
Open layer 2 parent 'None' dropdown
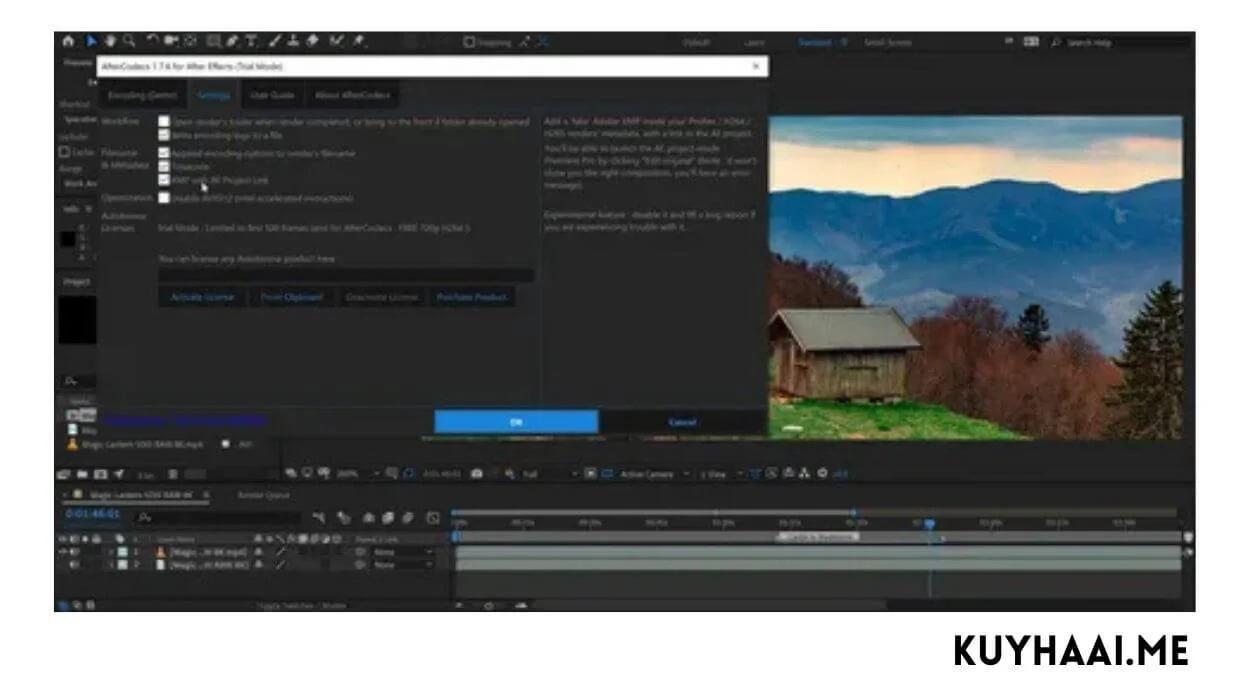(x=402, y=564)
